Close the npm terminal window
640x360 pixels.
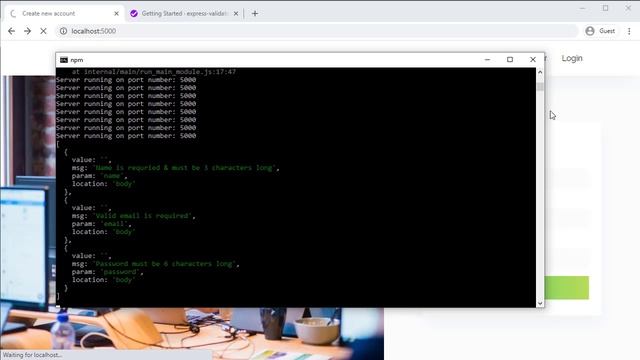pyautogui.click(x=533, y=60)
